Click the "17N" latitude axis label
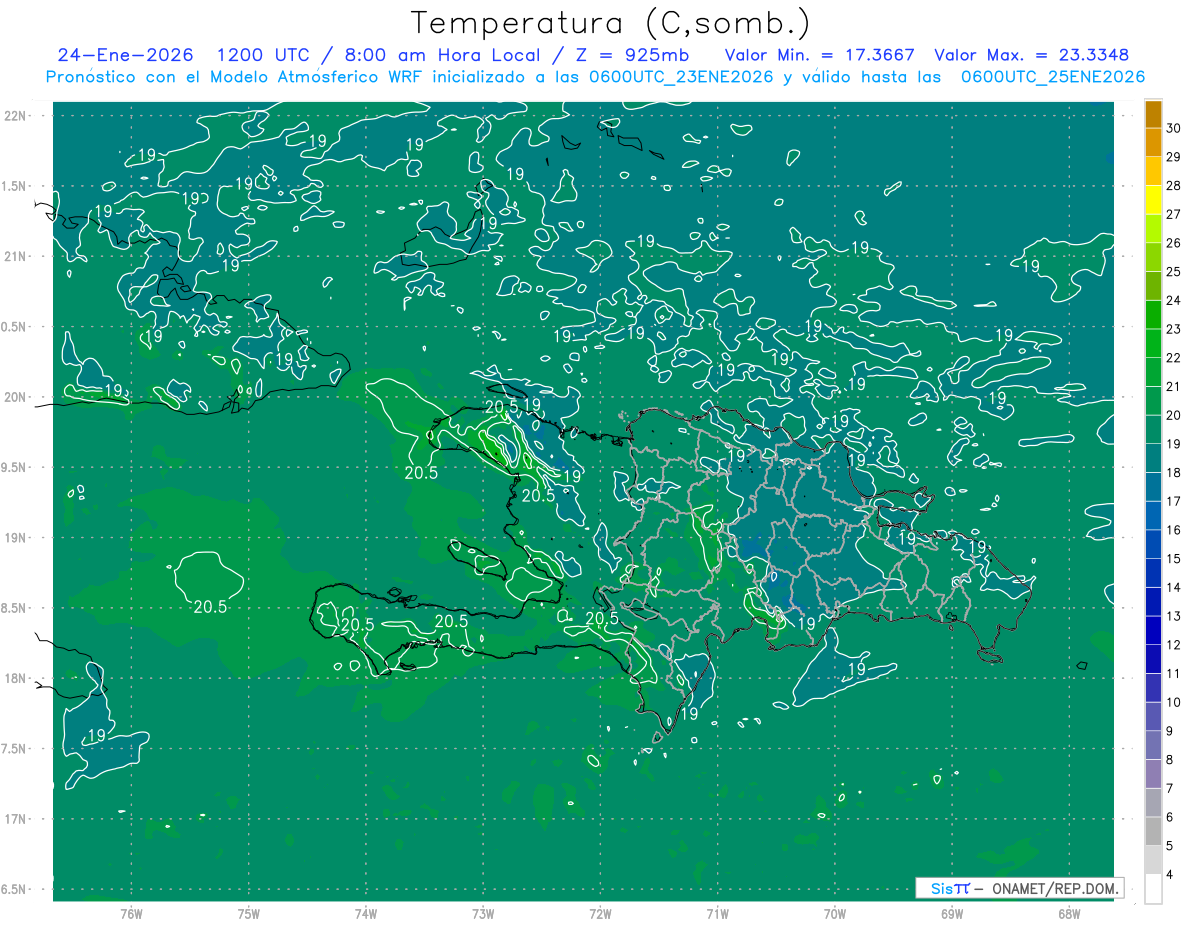Screen dimensions: 1200x927 [x=15, y=819]
